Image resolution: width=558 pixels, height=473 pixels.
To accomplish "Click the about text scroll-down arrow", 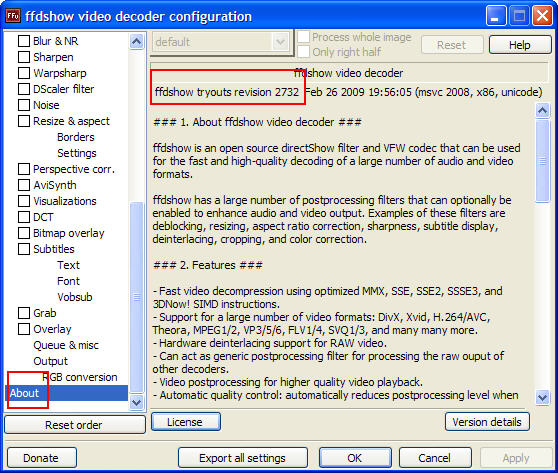I will click(x=542, y=397).
